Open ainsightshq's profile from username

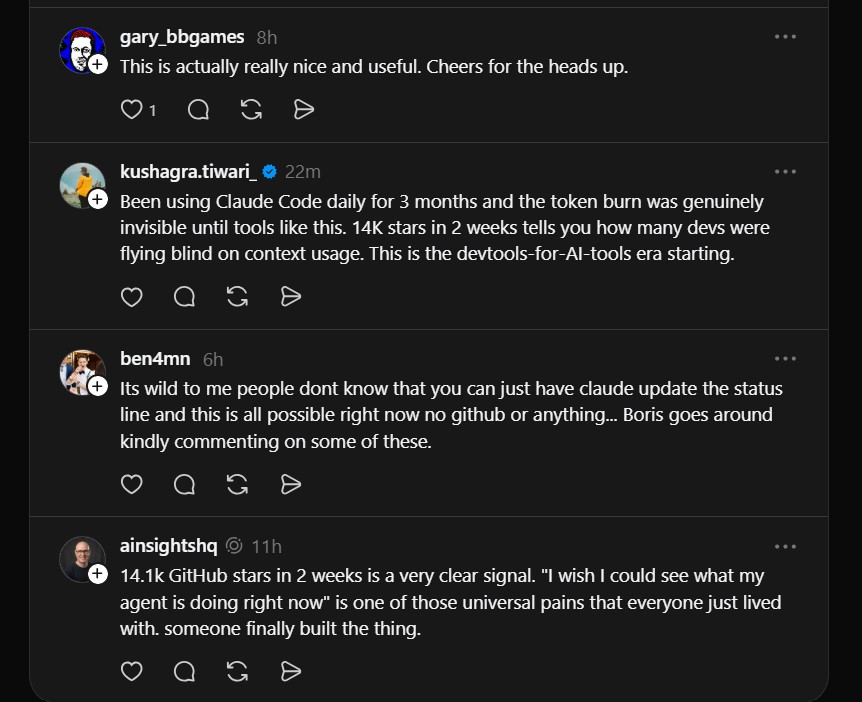[168, 546]
